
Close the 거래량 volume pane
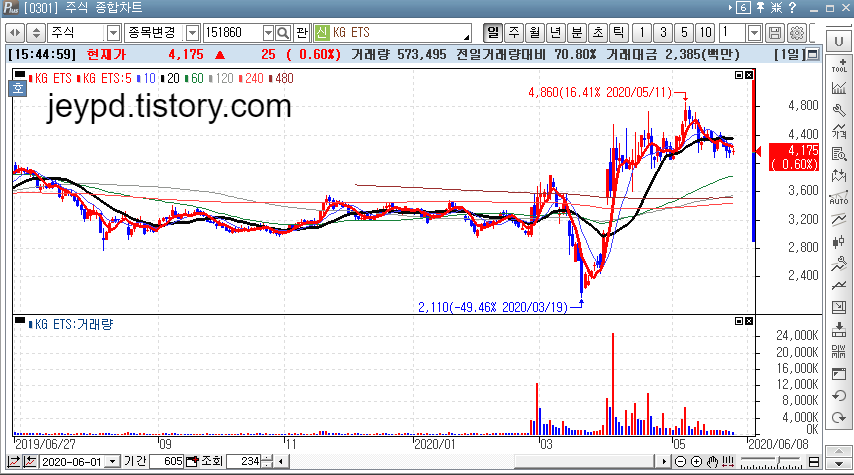(x=749, y=321)
